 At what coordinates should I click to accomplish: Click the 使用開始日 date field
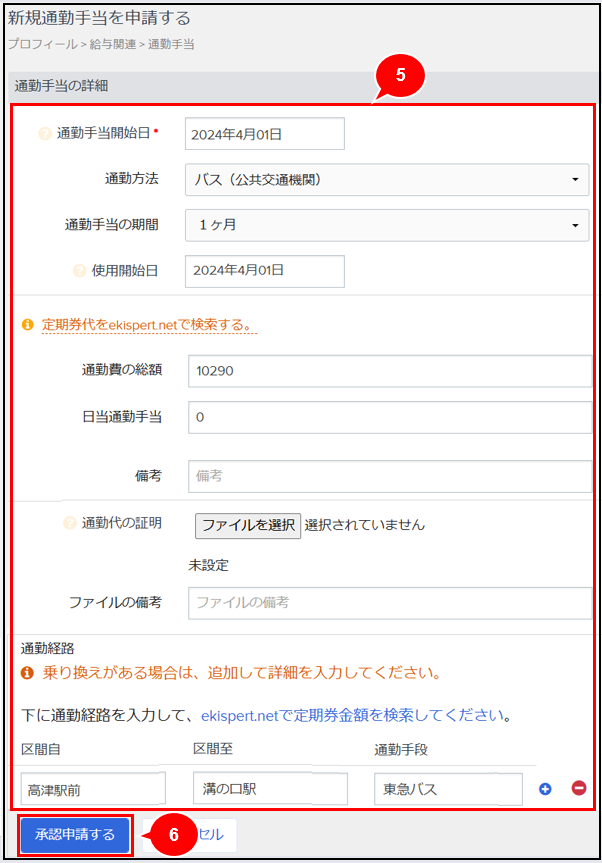click(x=264, y=270)
